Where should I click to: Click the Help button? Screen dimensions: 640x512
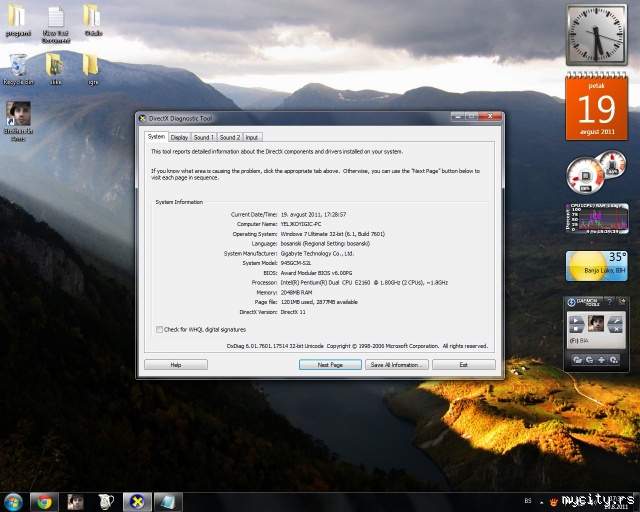coord(176,365)
